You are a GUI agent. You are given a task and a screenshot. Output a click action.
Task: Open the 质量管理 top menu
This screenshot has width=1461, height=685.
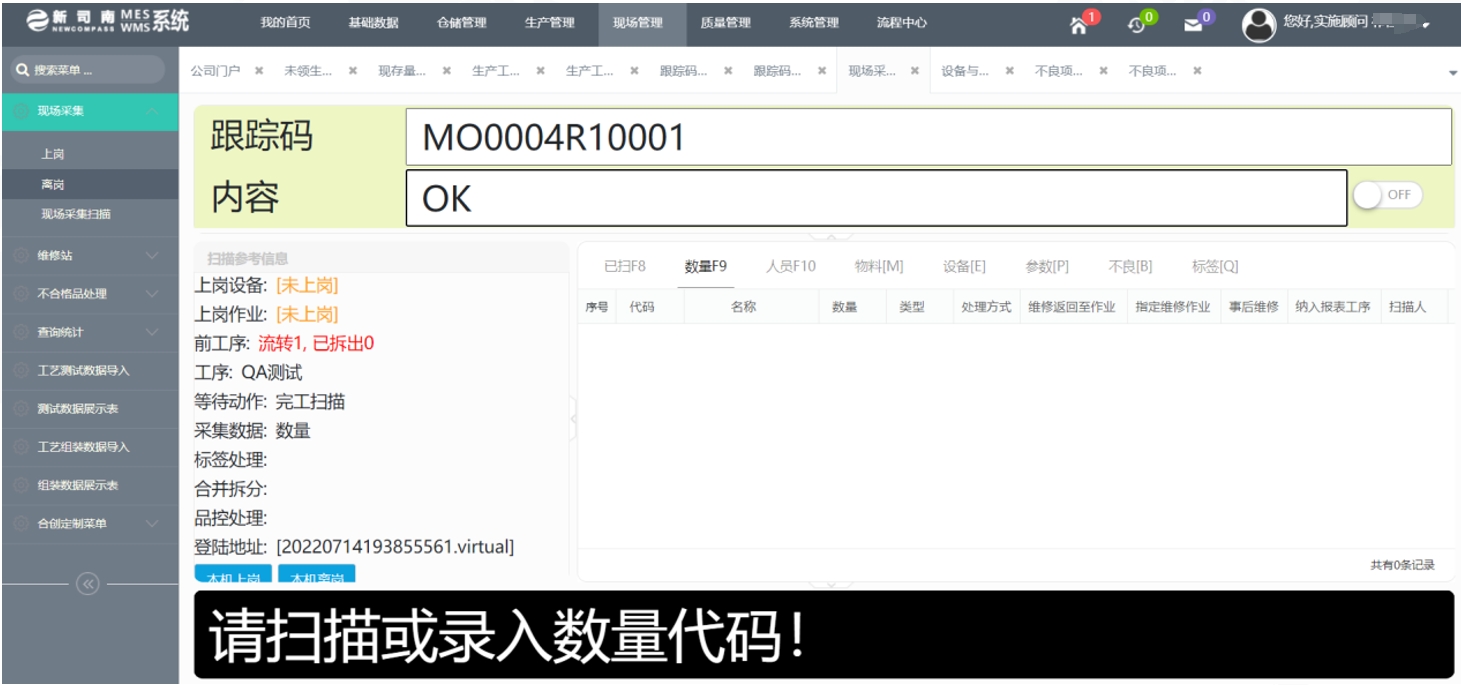coord(725,23)
